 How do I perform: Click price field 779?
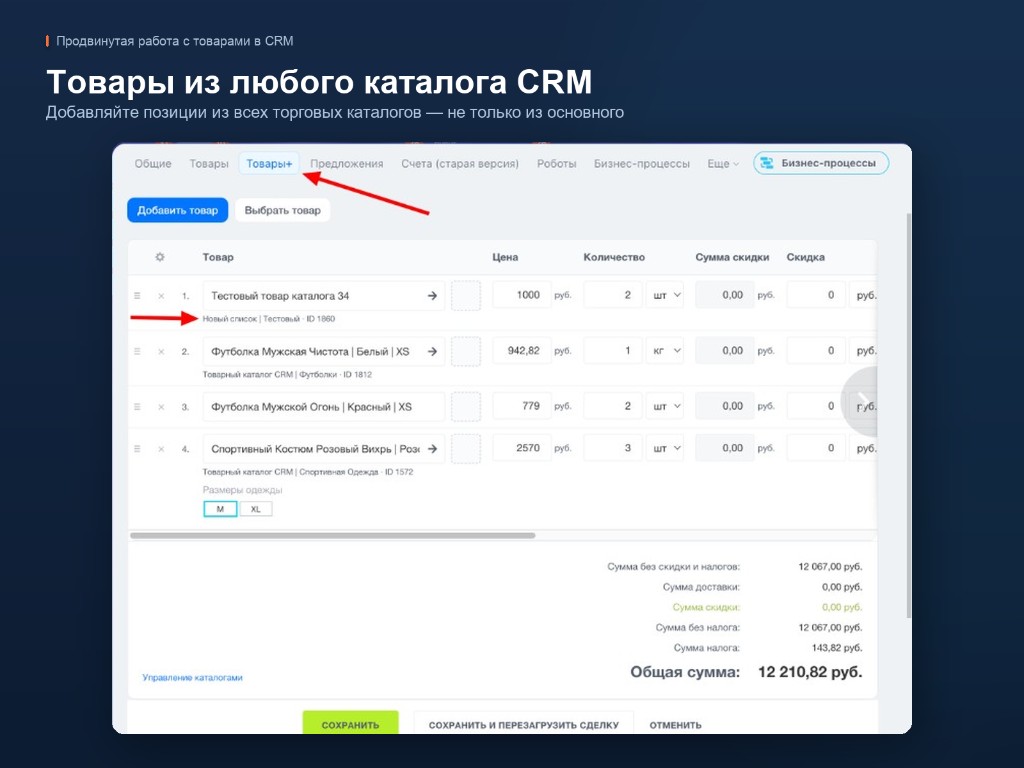point(522,406)
